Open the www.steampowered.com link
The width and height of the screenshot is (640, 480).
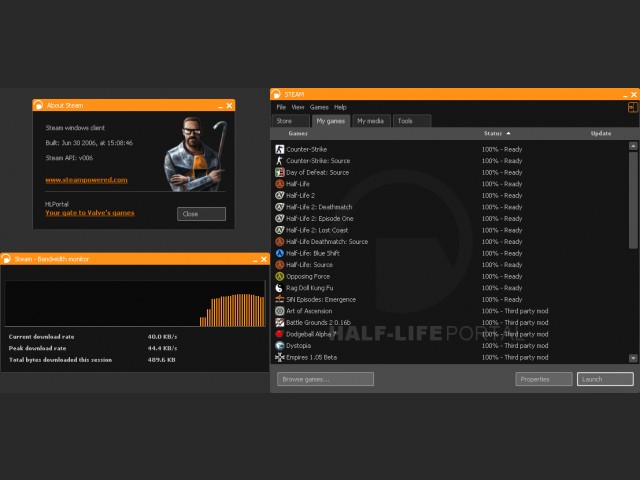[86, 180]
